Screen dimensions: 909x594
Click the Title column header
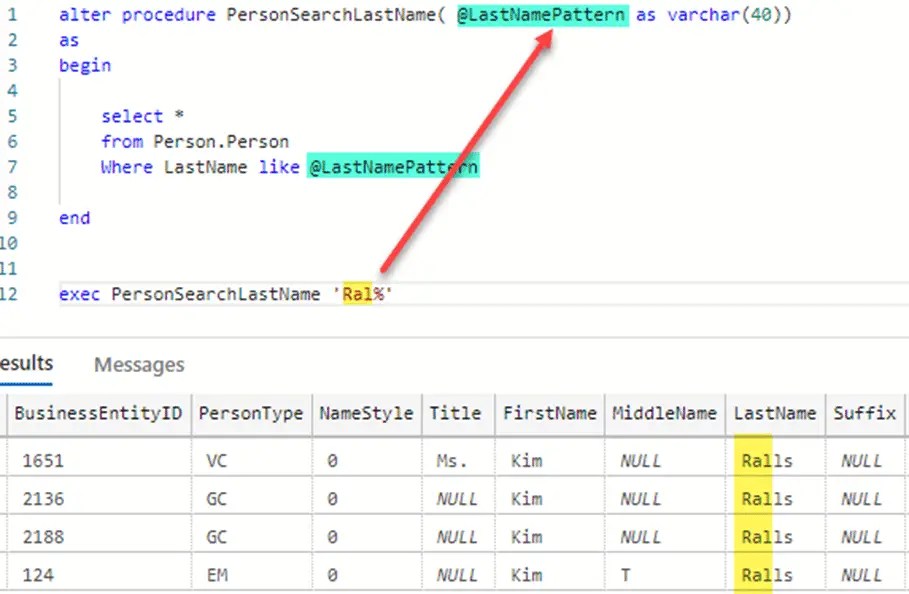(x=456, y=413)
